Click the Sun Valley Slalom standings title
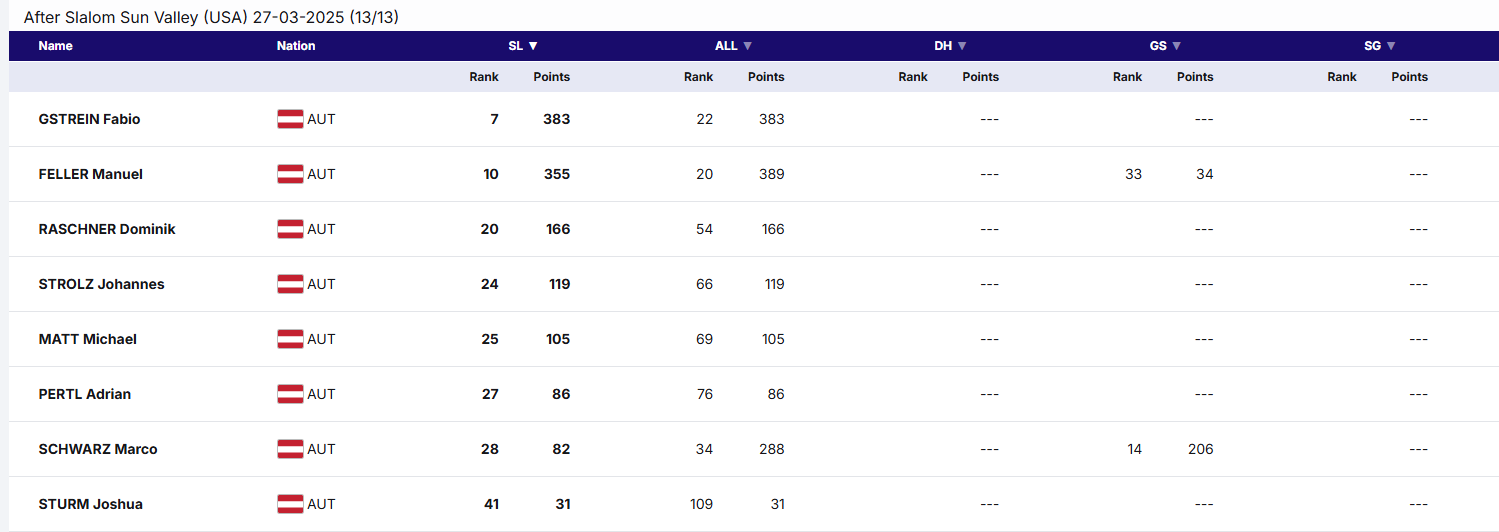1499x532 pixels. 212,17
